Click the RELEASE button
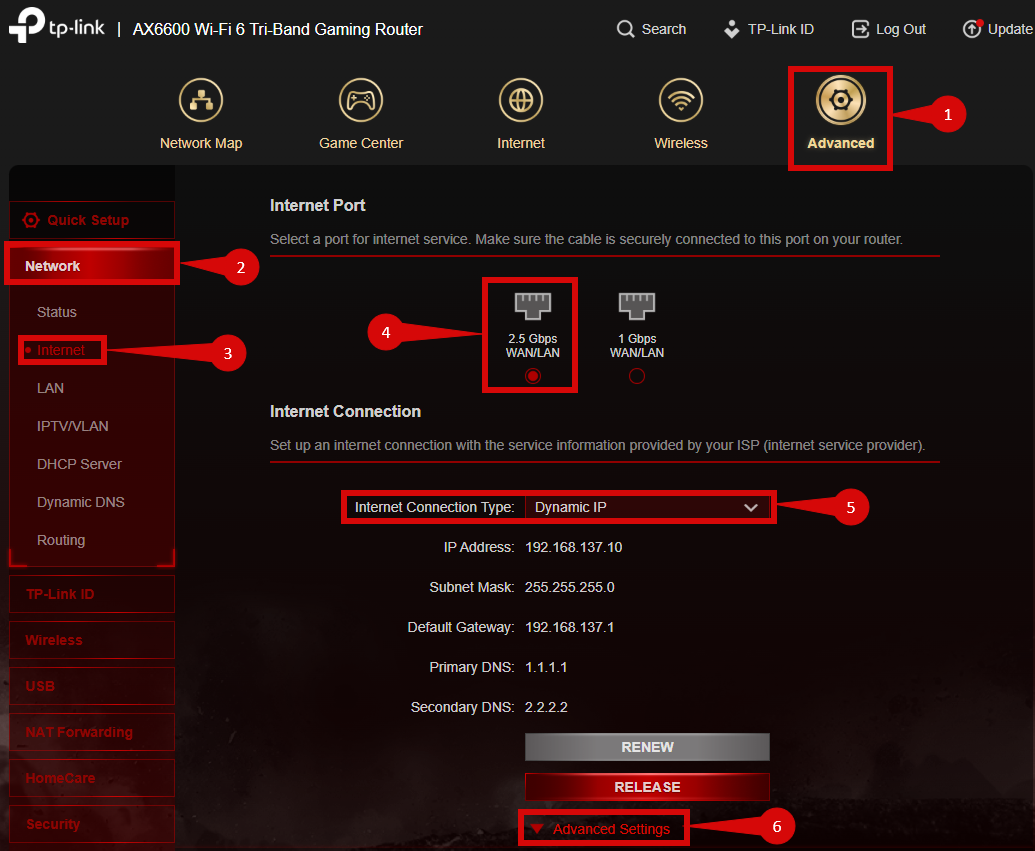The image size is (1035, 851). (647, 787)
